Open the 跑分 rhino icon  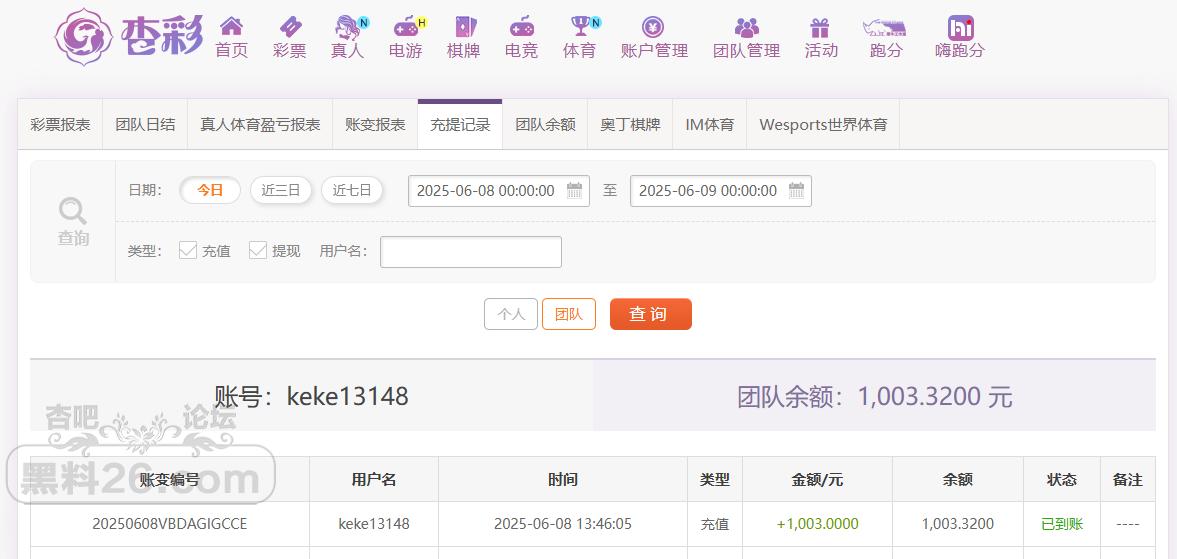[x=885, y=28]
